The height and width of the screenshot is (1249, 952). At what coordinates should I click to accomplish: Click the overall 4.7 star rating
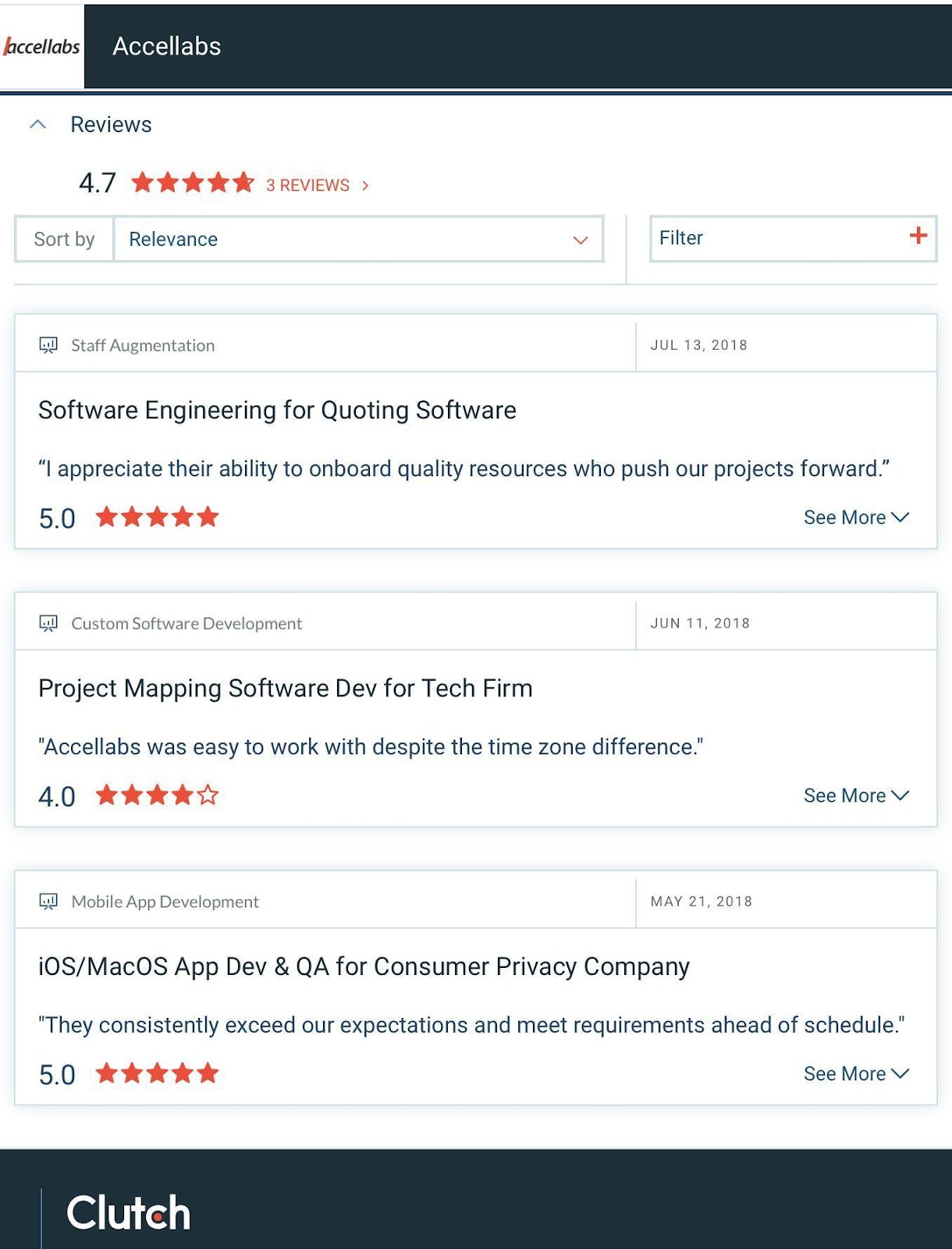pos(193,183)
